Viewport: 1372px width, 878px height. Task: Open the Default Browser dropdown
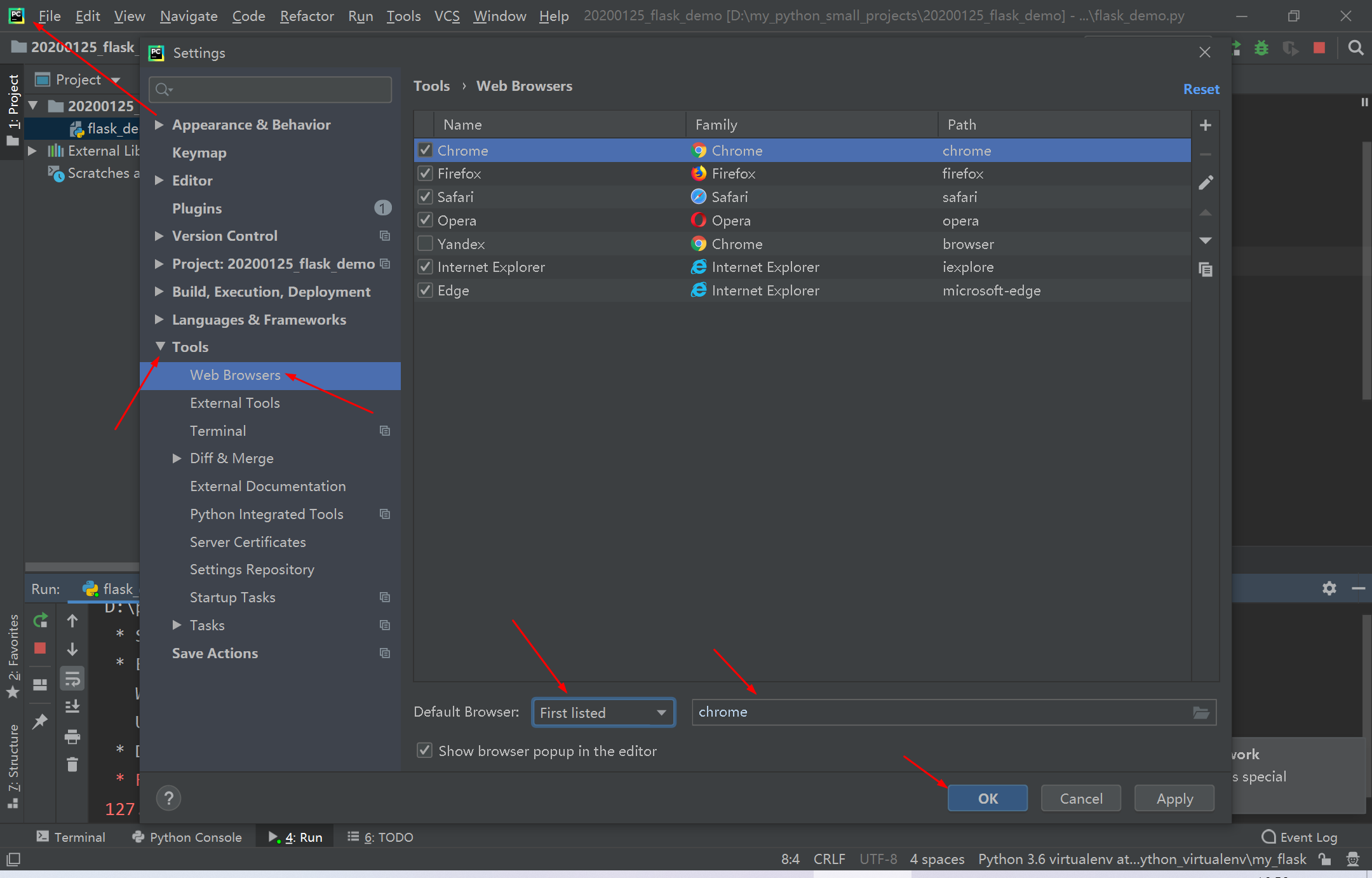tap(603, 712)
